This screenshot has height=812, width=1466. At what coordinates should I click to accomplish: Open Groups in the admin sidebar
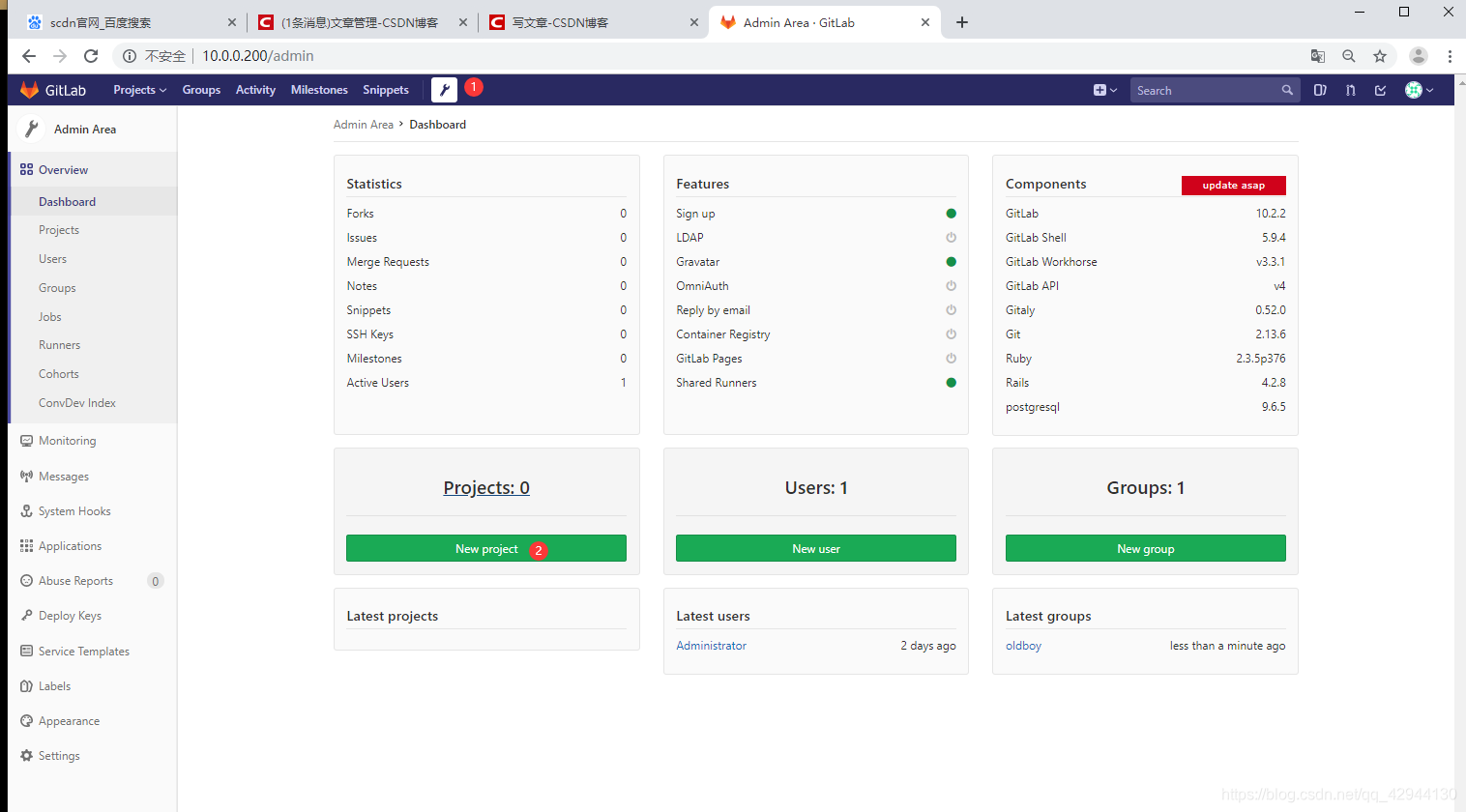coord(57,288)
